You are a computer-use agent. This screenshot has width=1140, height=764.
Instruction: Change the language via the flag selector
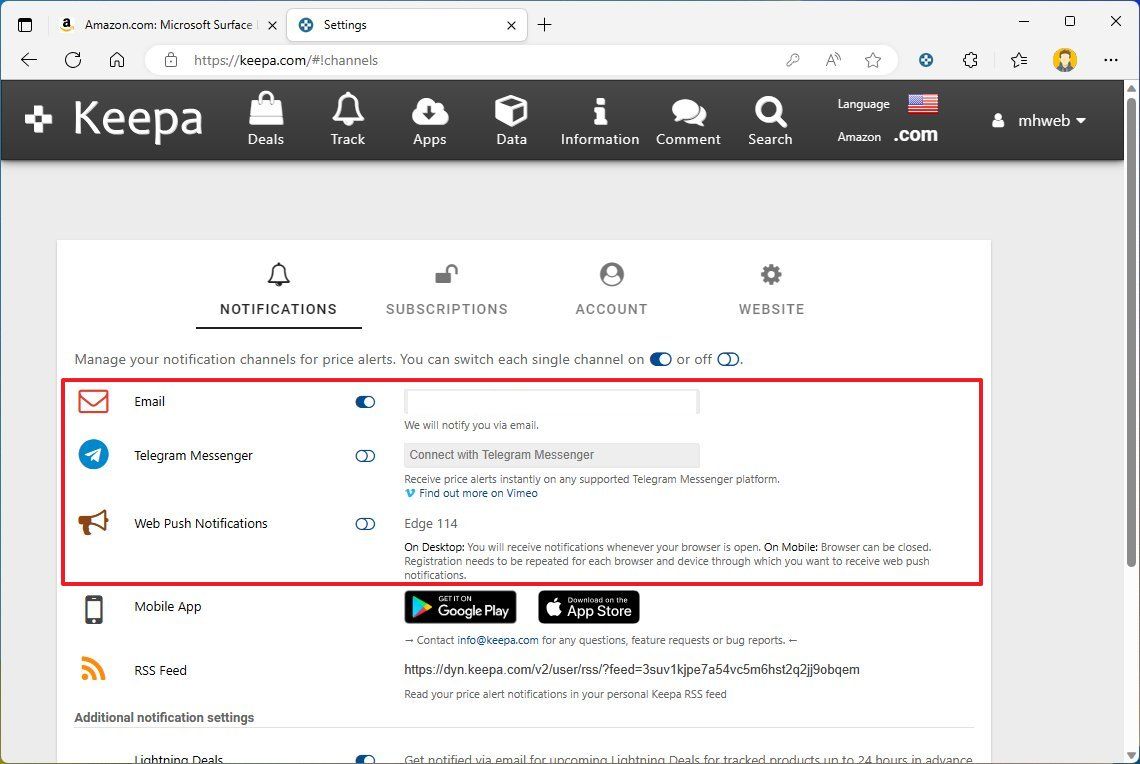(921, 103)
